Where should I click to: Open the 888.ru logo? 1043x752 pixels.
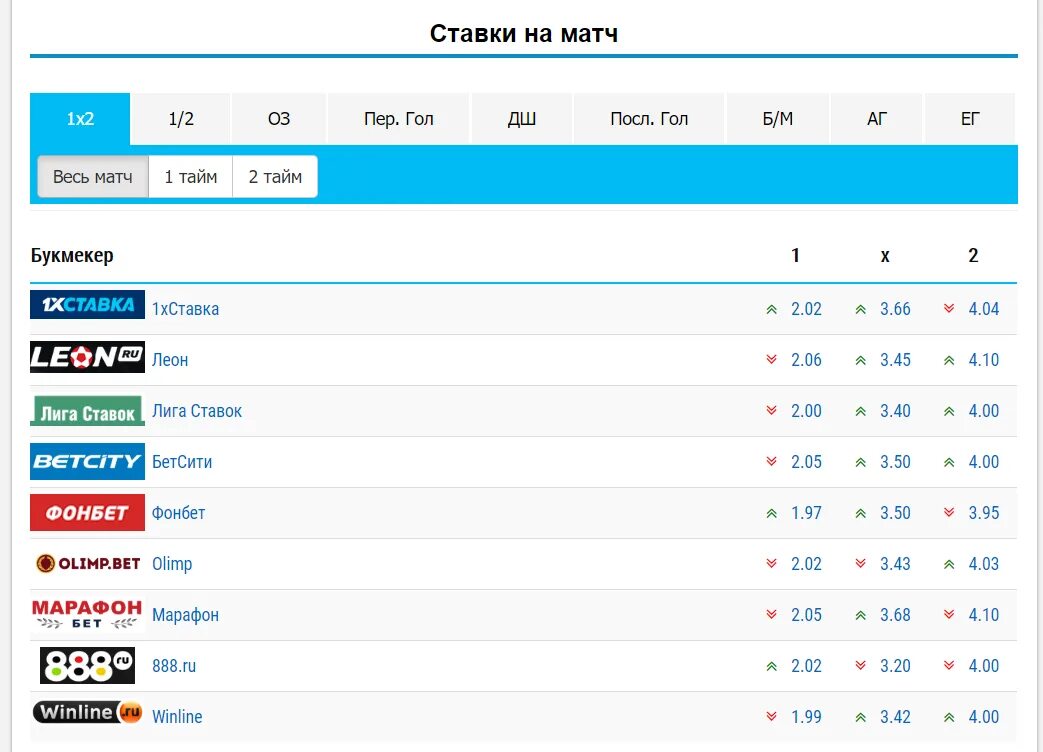[x=87, y=666]
